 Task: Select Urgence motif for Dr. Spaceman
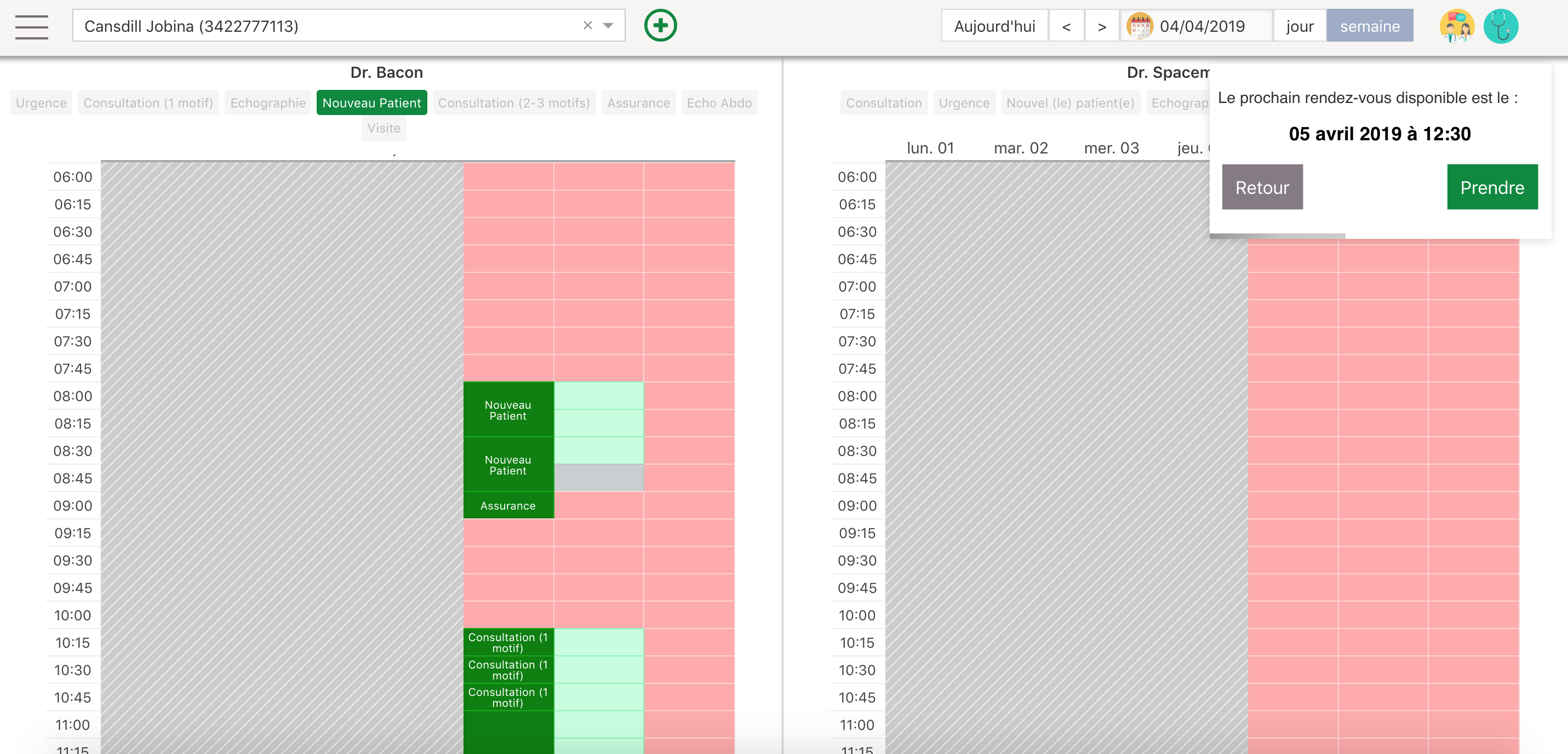964,103
